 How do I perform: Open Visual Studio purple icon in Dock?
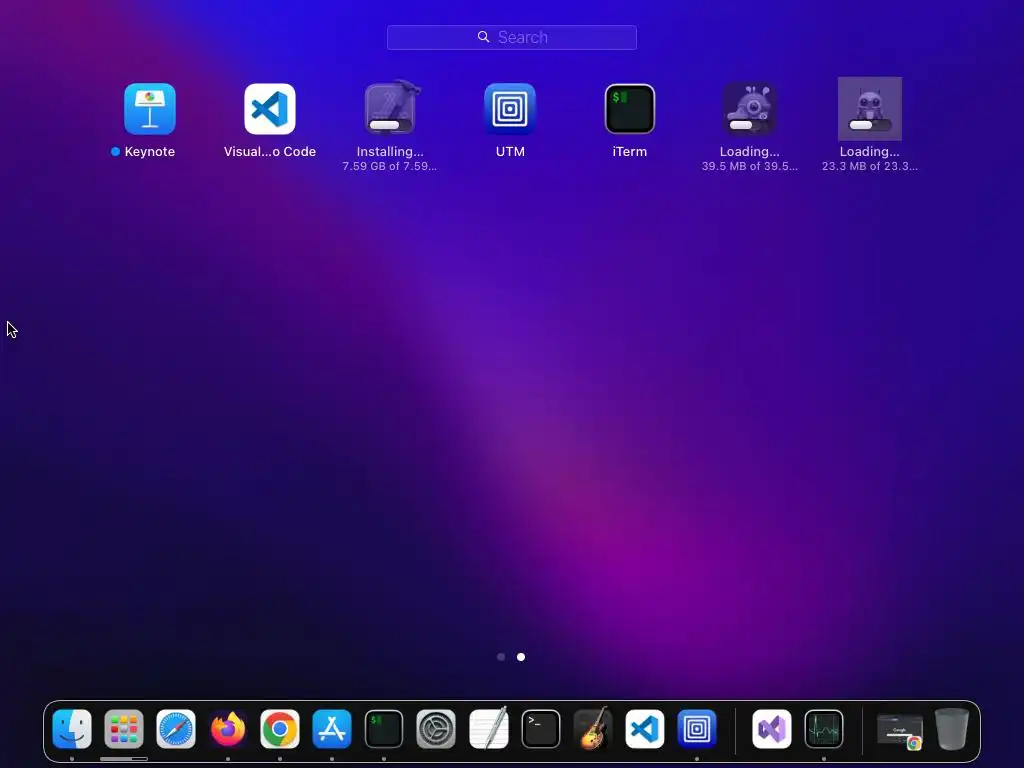[772, 729]
